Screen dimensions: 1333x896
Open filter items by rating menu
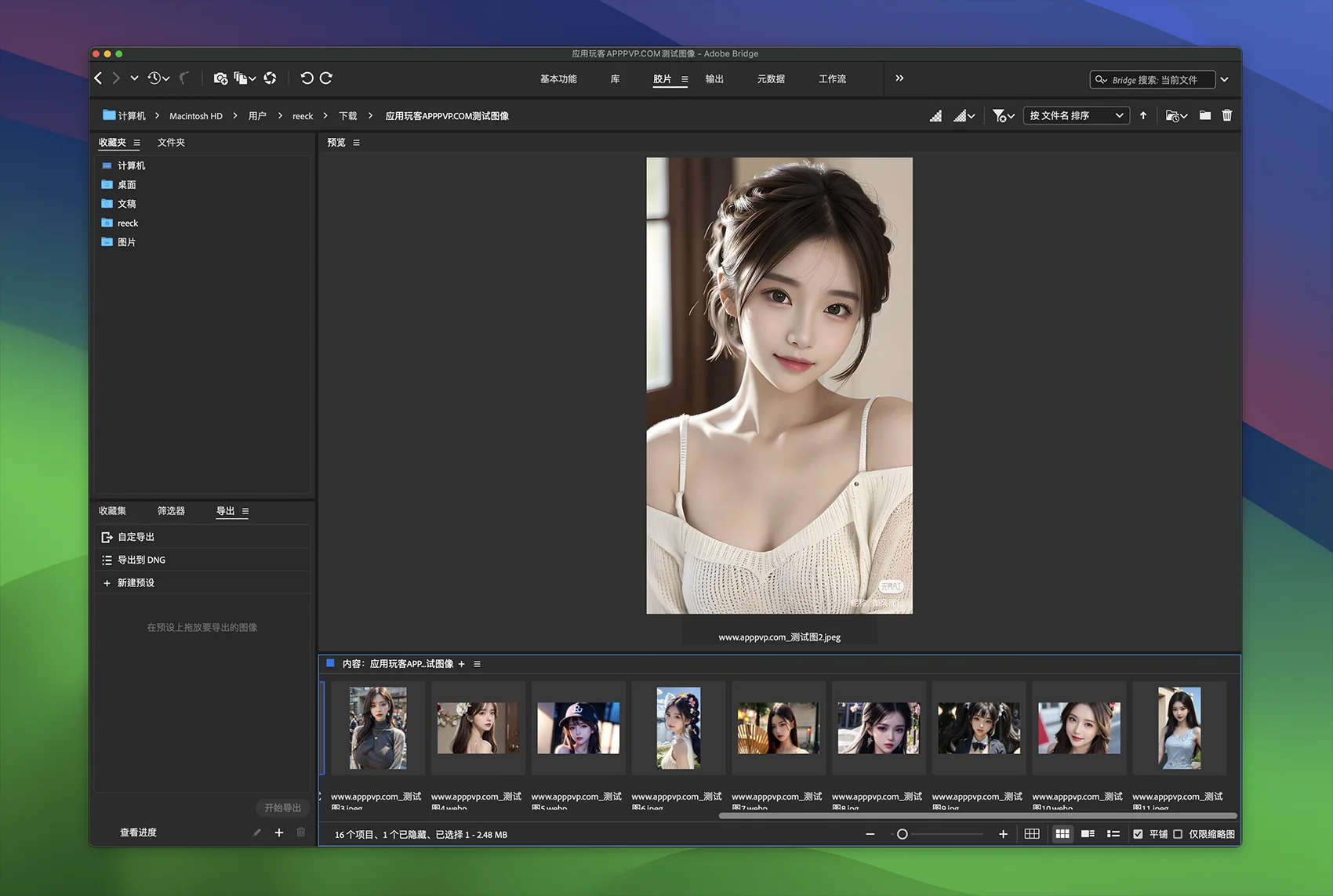1004,116
